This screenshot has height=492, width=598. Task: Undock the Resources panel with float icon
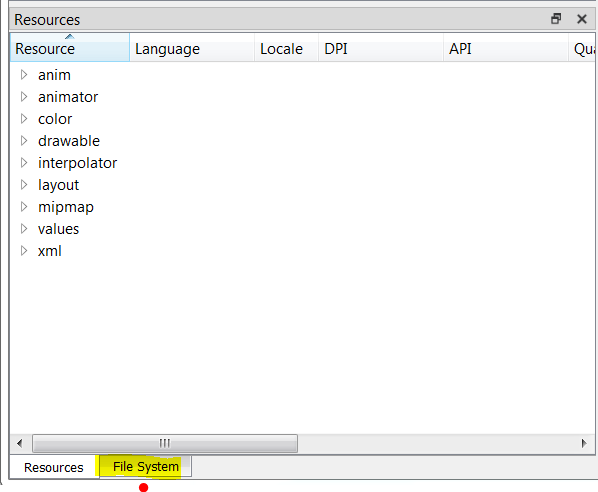click(x=556, y=19)
